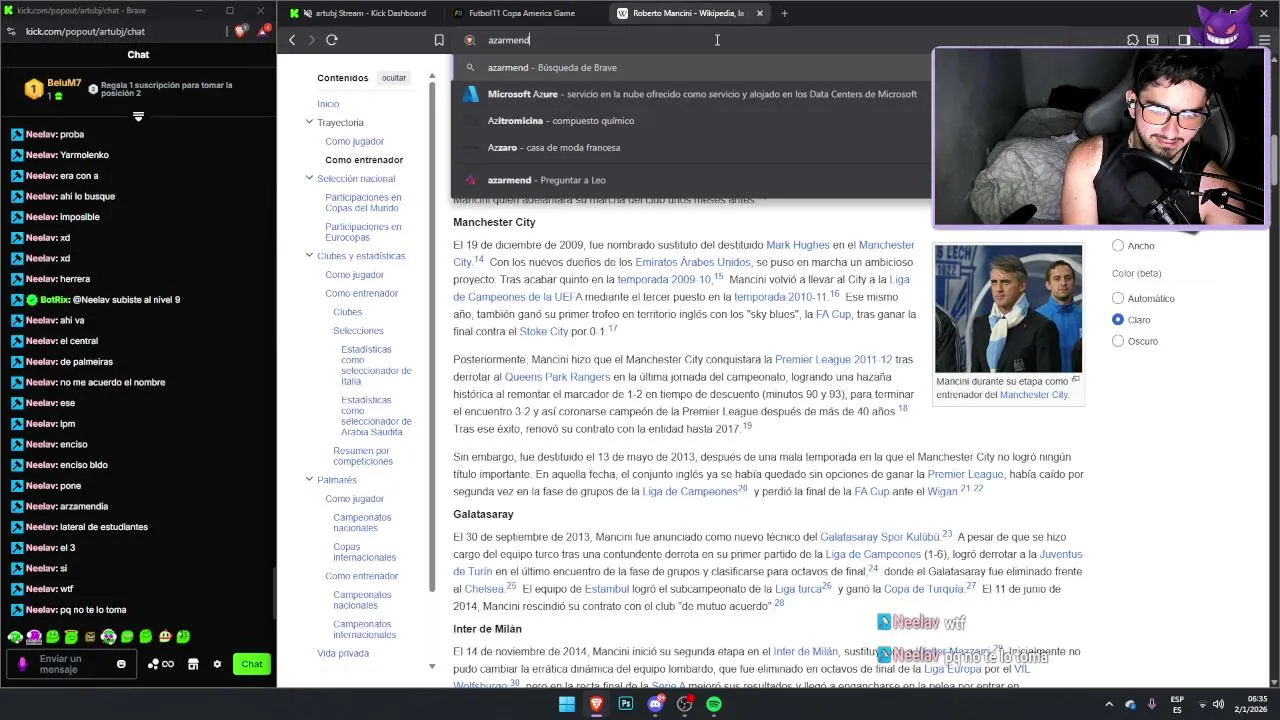Open the Inicio contents link
The width and height of the screenshot is (1280, 720).
click(328, 104)
